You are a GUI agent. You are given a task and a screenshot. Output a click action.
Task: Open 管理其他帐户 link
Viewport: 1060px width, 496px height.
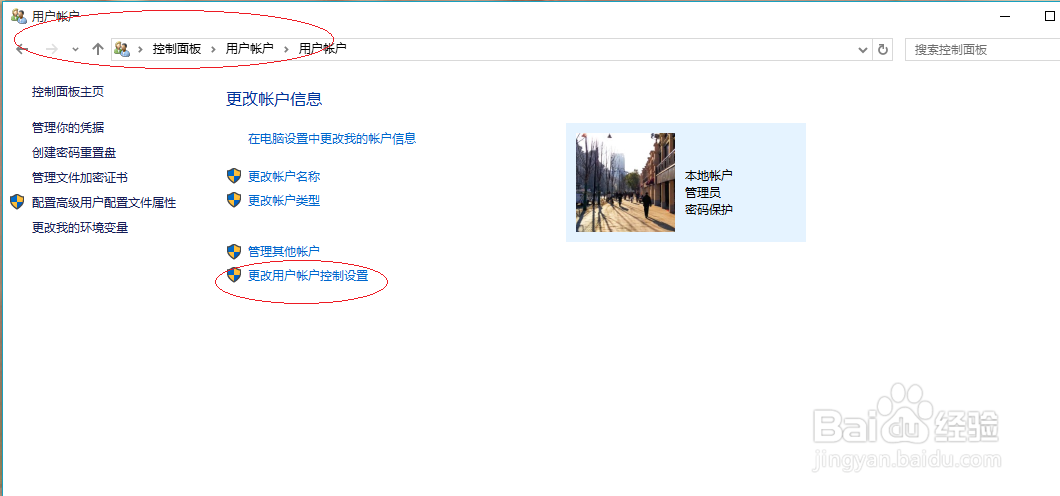(284, 251)
